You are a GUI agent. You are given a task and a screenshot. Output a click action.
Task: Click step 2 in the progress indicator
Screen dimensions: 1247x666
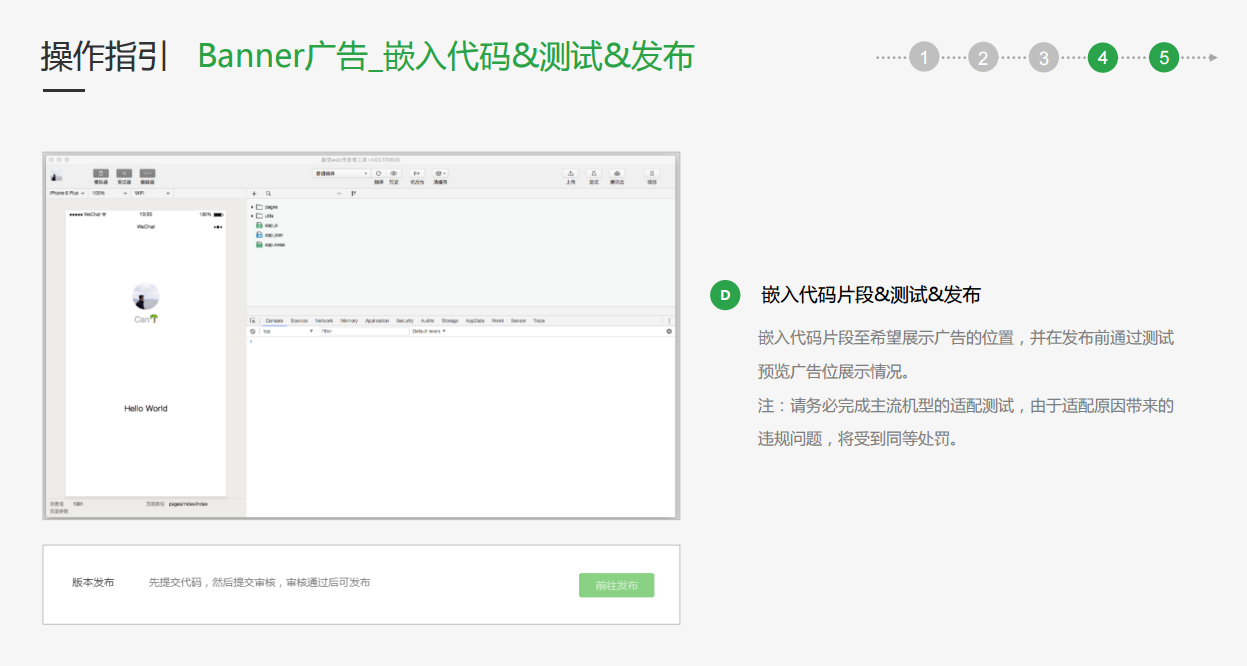984,58
